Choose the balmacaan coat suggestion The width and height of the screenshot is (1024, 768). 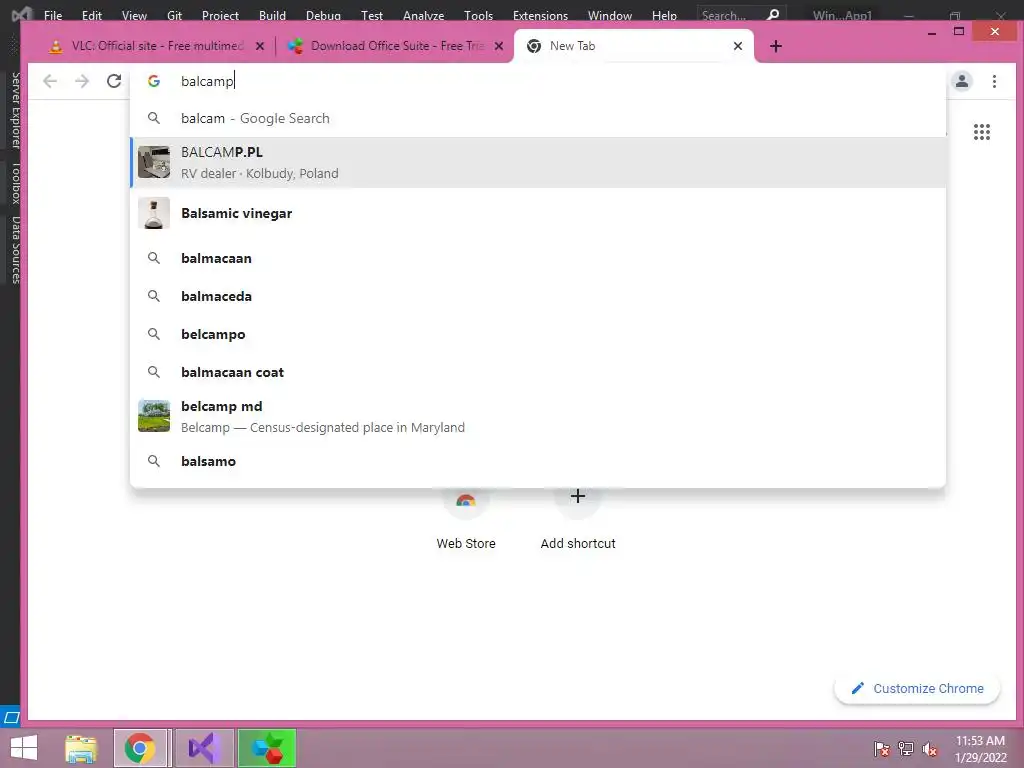click(x=538, y=372)
